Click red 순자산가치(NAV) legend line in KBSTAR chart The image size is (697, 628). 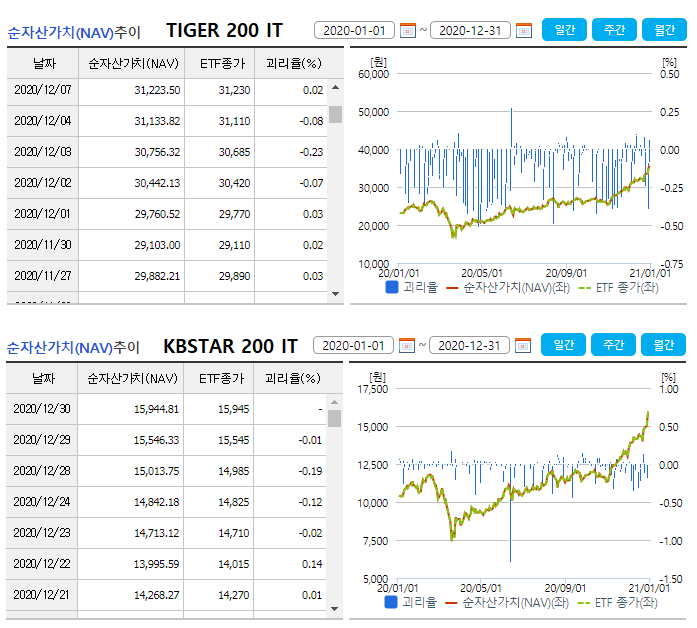[451, 603]
